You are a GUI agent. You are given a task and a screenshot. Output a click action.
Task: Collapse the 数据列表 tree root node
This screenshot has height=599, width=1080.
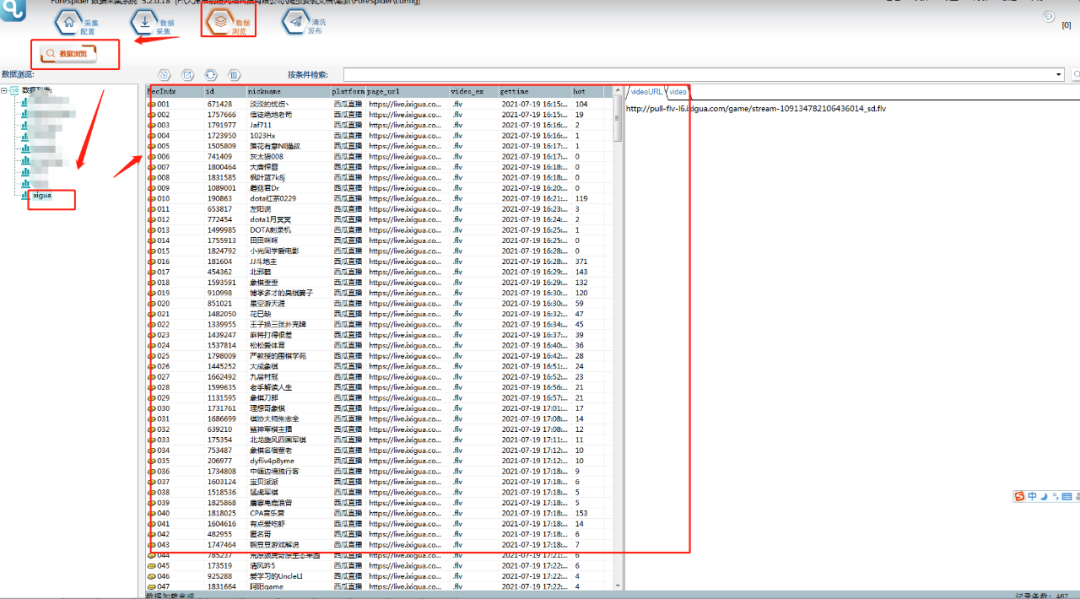pos(4,90)
